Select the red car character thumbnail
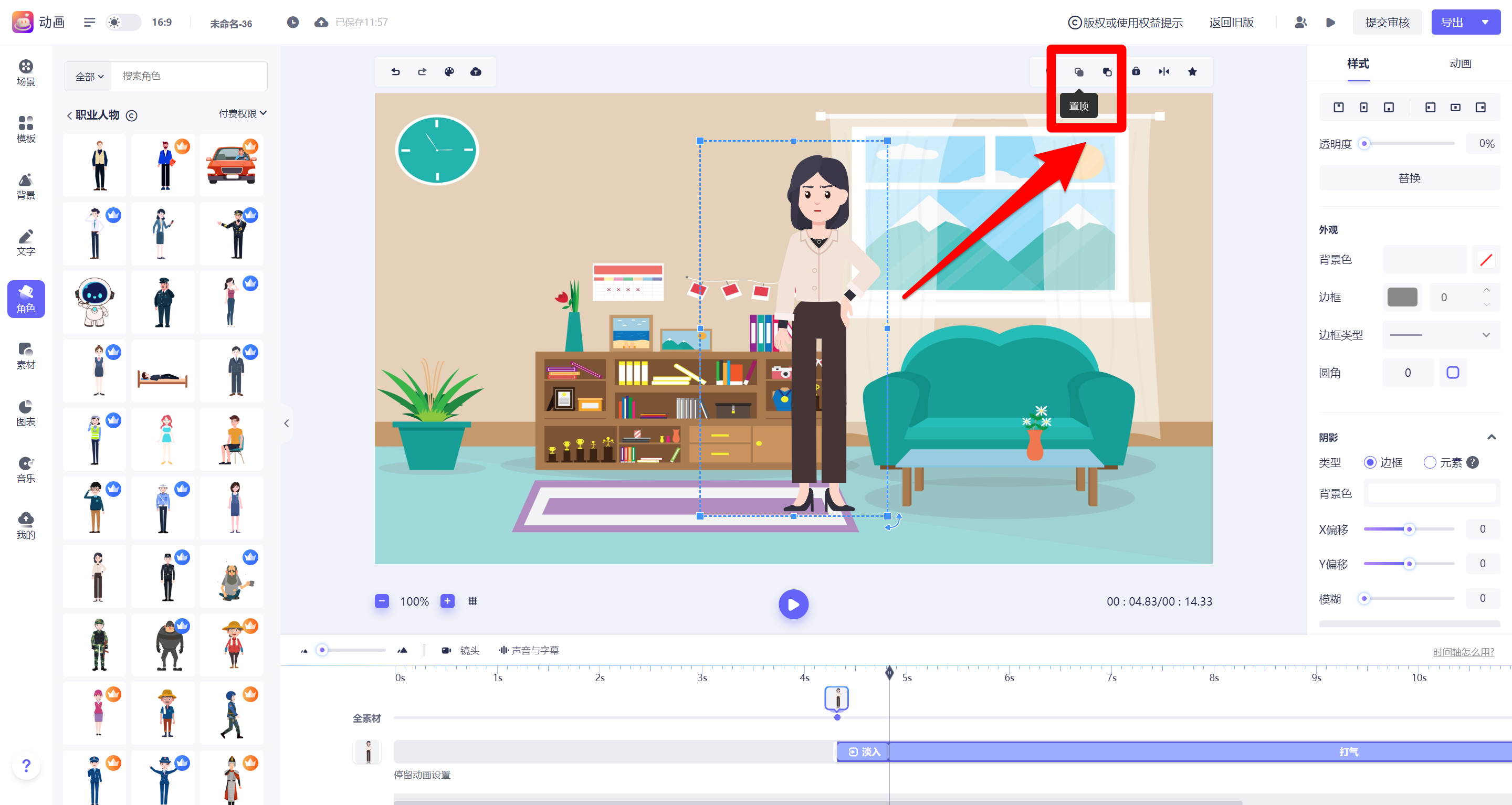Screen dimensions: 1512x805 point(231,165)
